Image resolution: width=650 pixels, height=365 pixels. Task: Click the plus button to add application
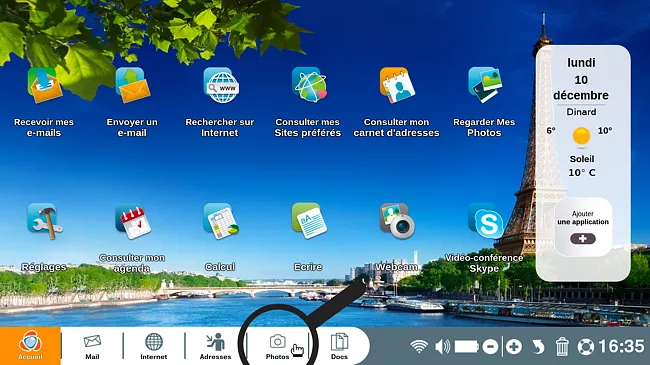pos(582,238)
